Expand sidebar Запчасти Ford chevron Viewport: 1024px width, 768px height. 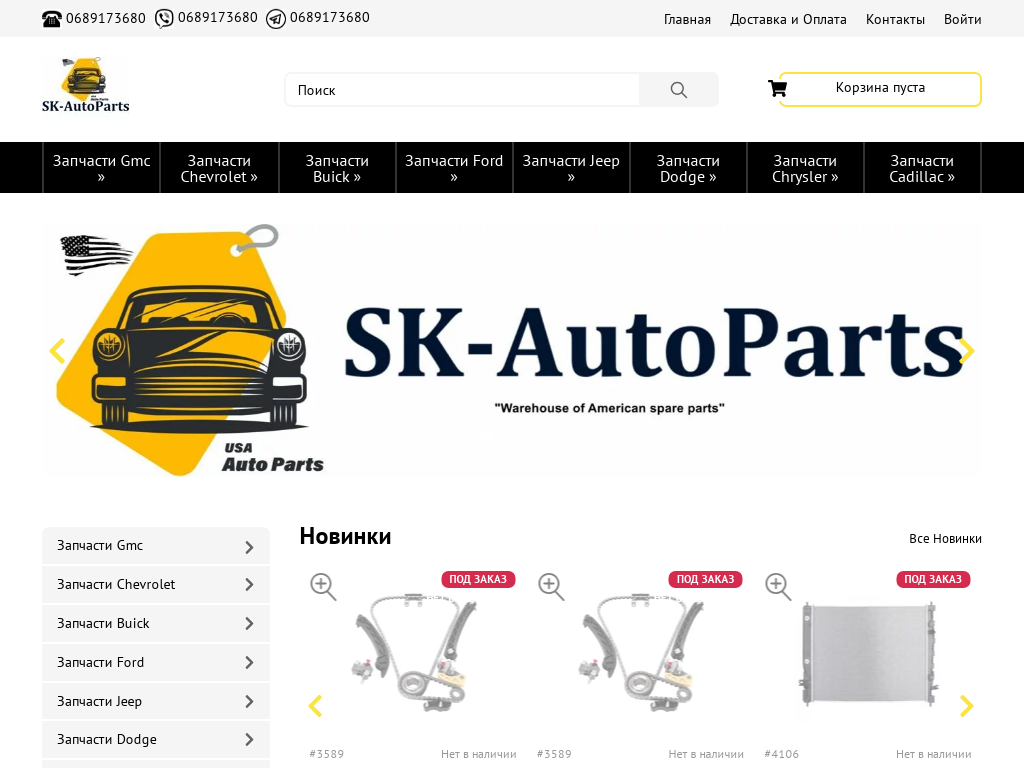point(249,663)
